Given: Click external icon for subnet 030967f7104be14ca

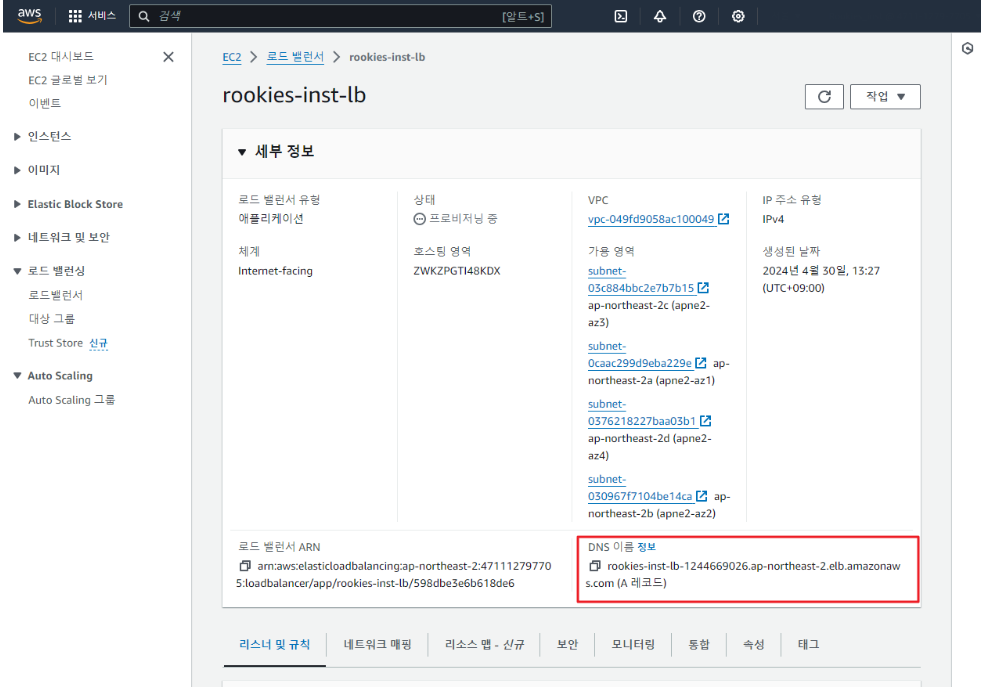Looking at the screenshot, I should (702, 496).
